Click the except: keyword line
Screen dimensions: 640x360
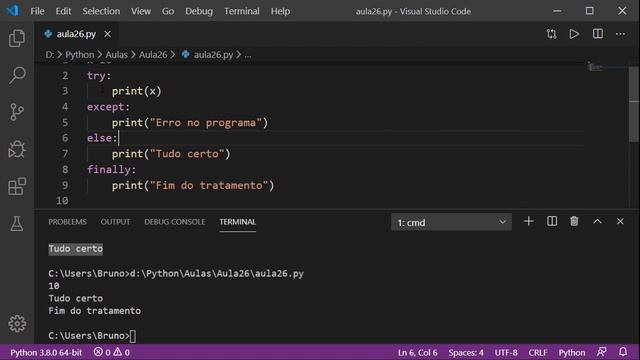(x=108, y=107)
